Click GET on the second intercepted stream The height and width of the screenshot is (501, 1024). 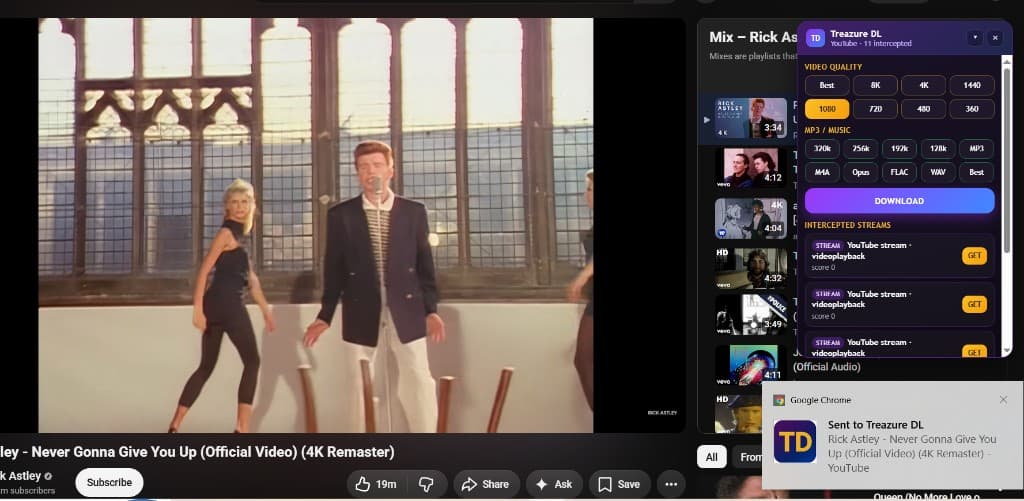(x=974, y=304)
